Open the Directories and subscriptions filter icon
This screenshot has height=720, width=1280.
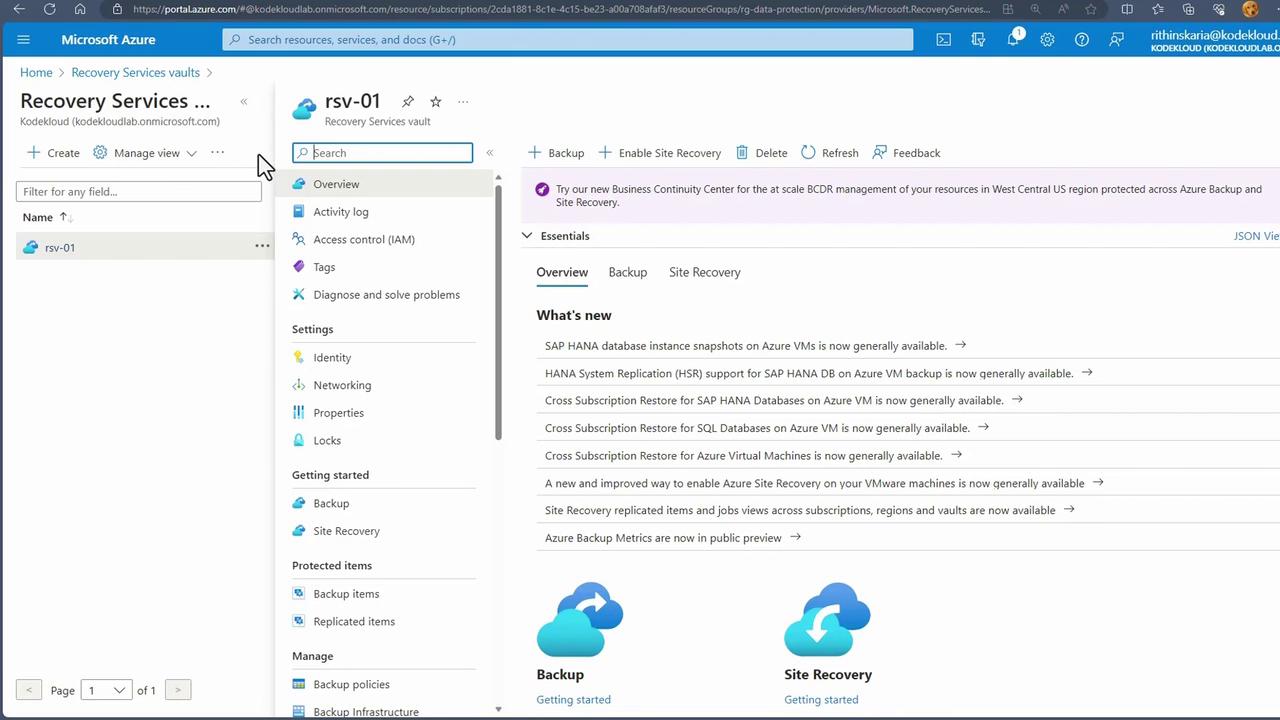[979, 40]
